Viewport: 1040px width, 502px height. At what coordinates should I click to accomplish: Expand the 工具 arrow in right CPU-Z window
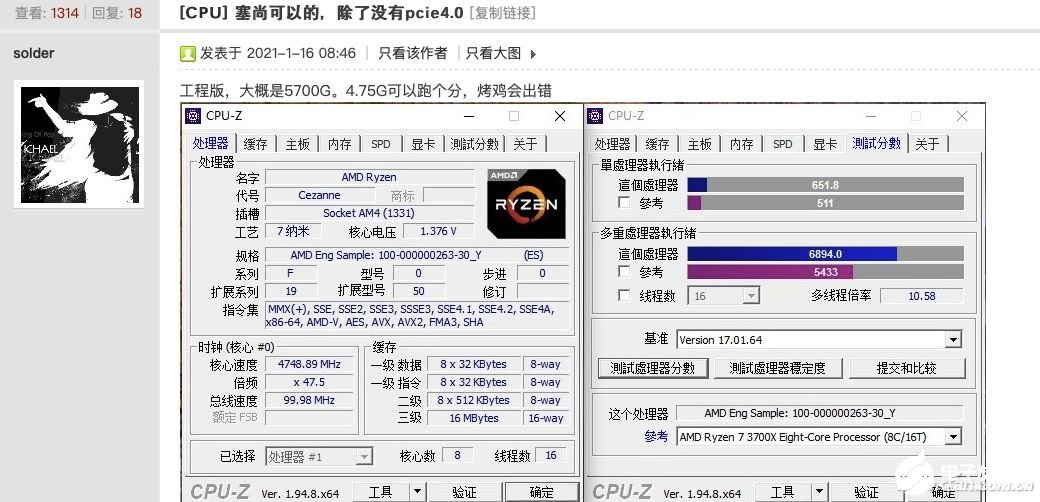tap(819, 492)
